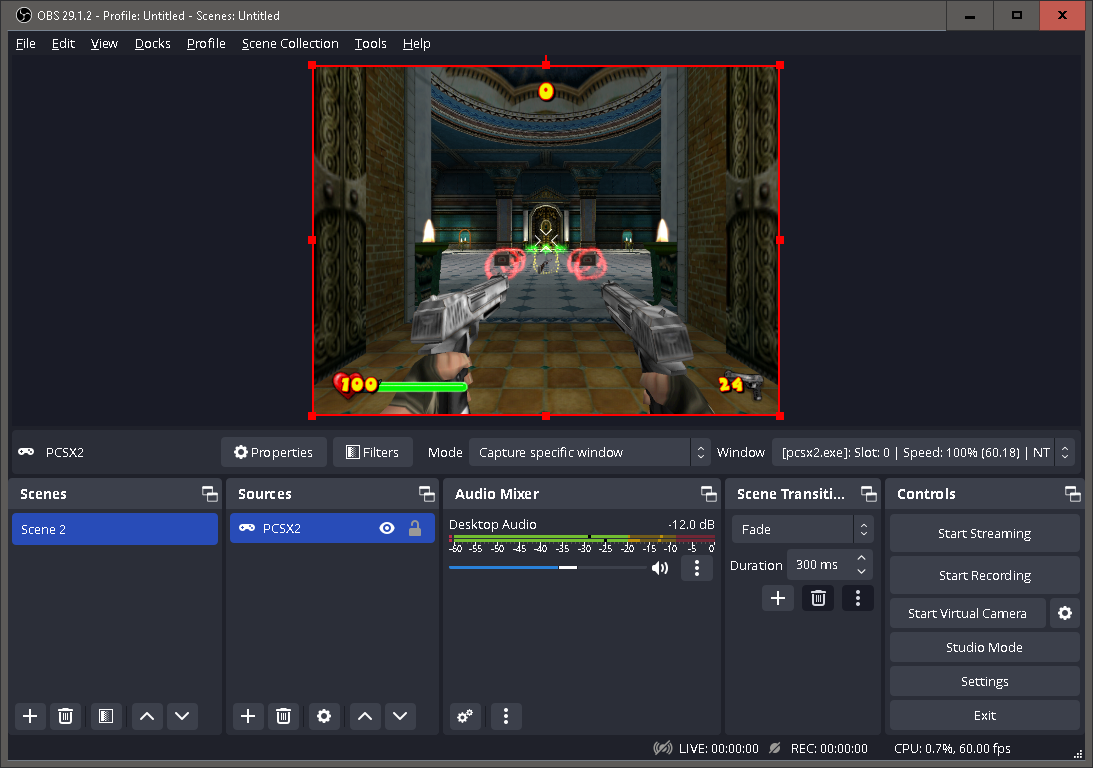Hide the PCSX2 source with the eye icon
The height and width of the screenshot is (768, 1093).
click(387, 528)
